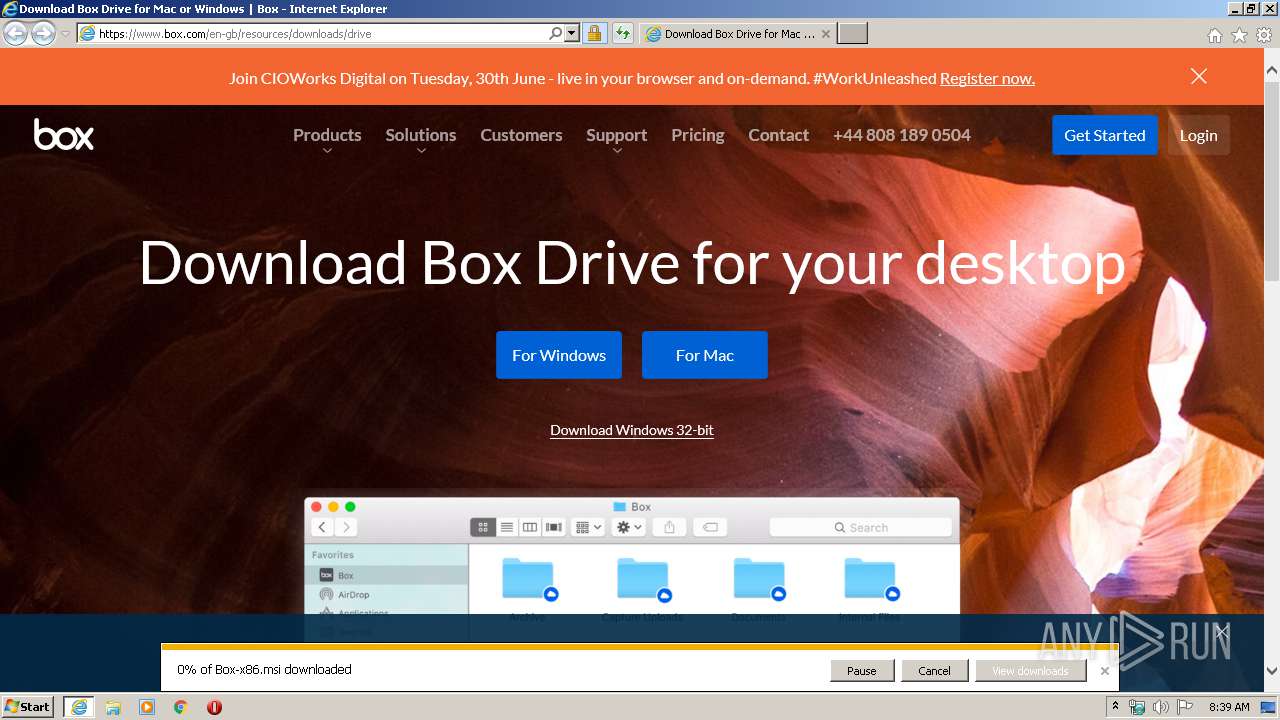Click the Login button
This screenshot has height=720, width=1280.
(1198, 135)
